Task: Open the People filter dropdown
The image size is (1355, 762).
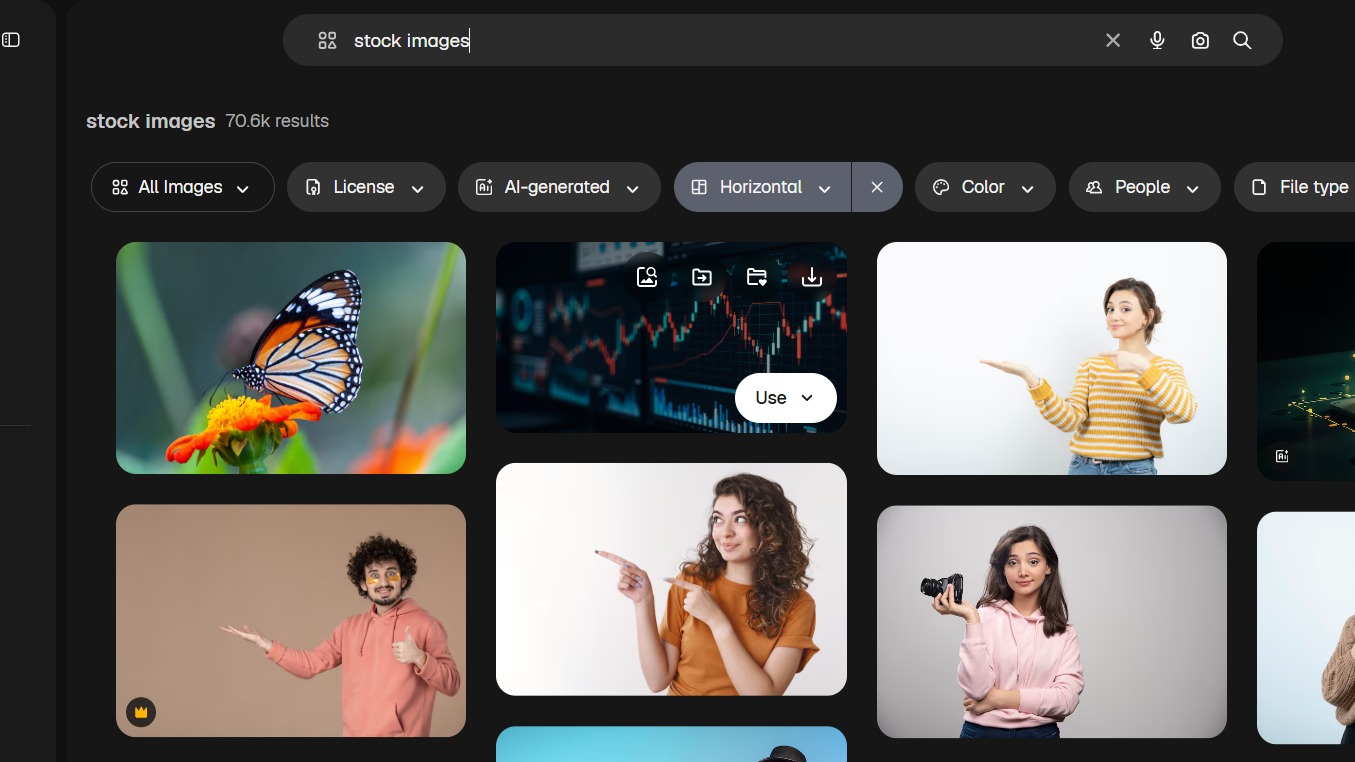Action: (1145, 187)
